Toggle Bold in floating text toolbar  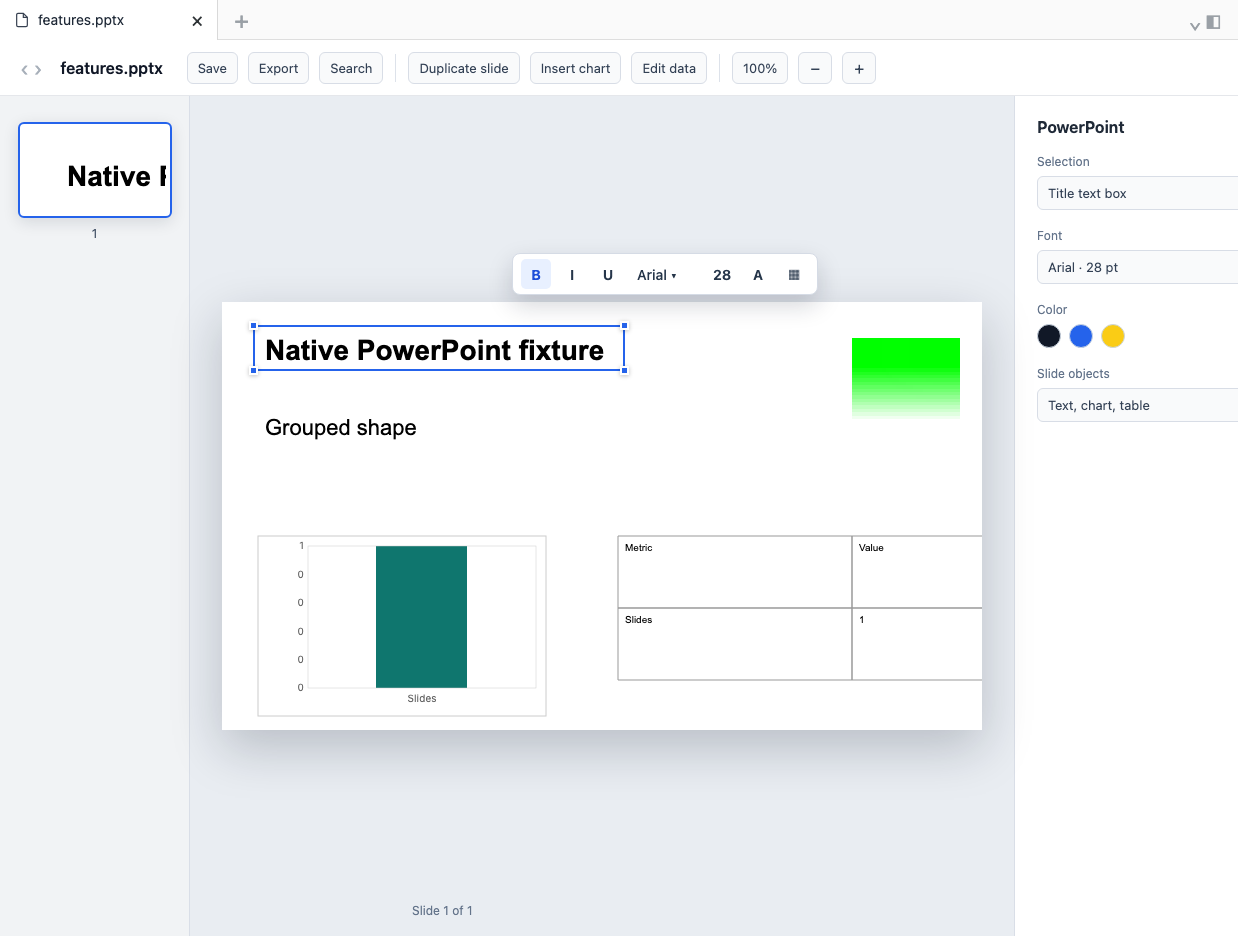(536, 275)
